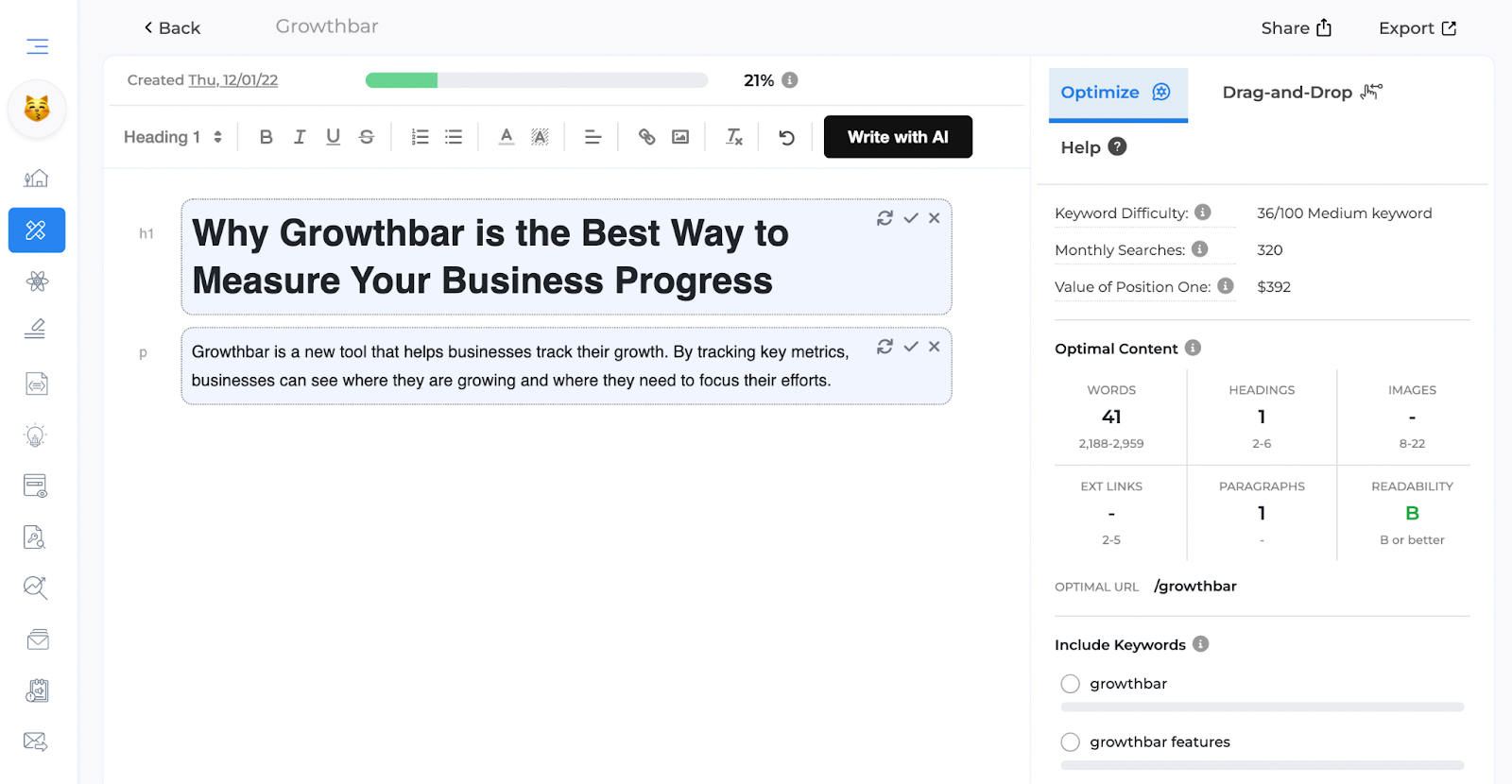1512x784 pixels.
Task: Open the text alignment dropdown
Action: pos(593,137)
